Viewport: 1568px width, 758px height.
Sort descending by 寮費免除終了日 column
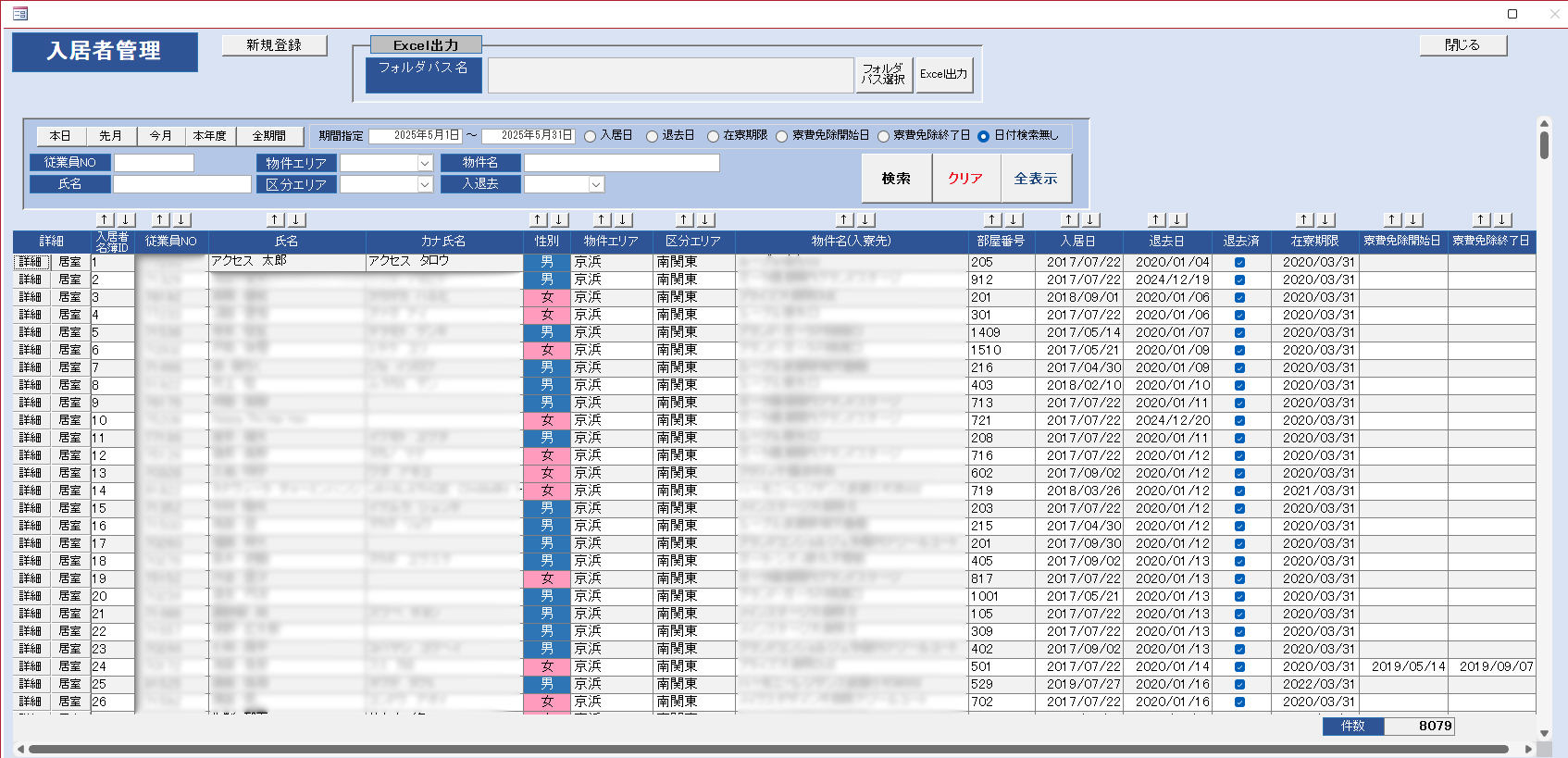(x=1503, y=219)
